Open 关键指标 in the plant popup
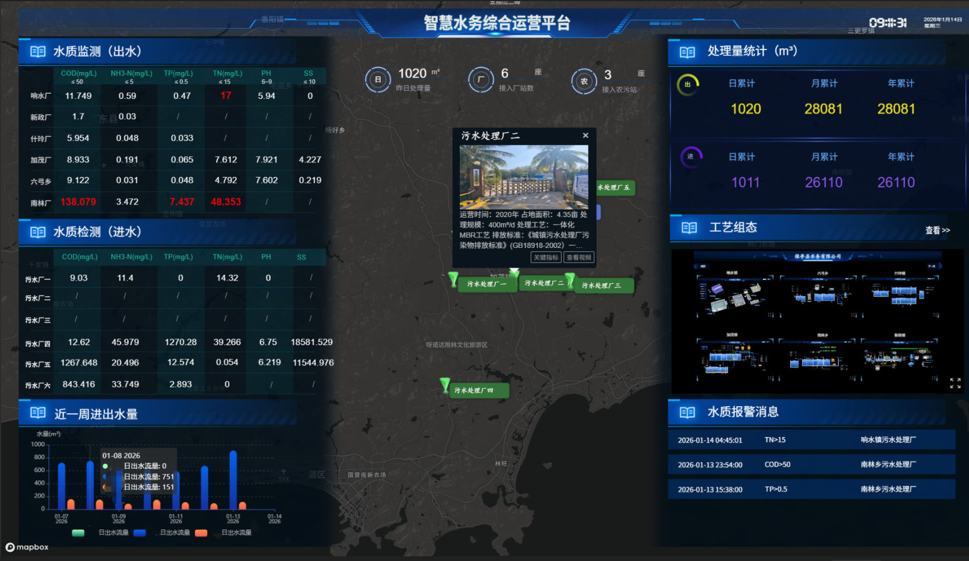The height and width of the screenshot is (561, 969). tap(546, 257)
